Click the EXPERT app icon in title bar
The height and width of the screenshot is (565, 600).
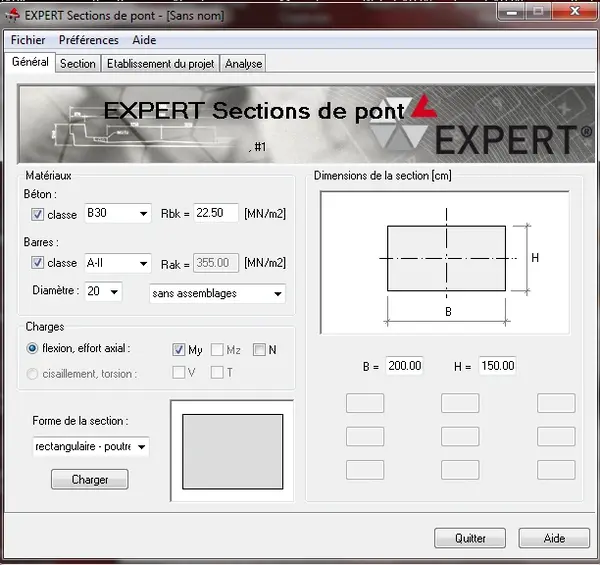coord(13,15)
